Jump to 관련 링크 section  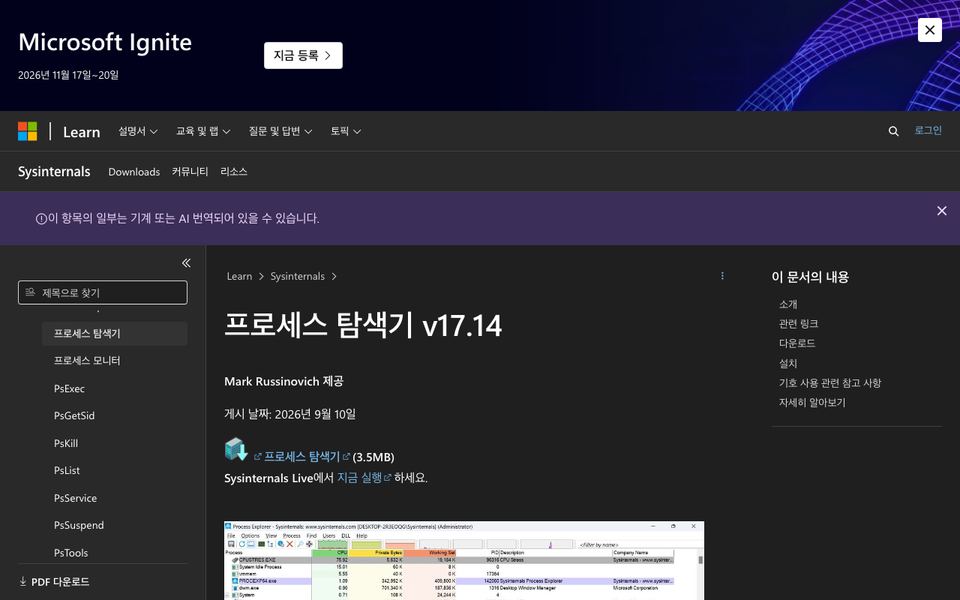click(798, 324)
